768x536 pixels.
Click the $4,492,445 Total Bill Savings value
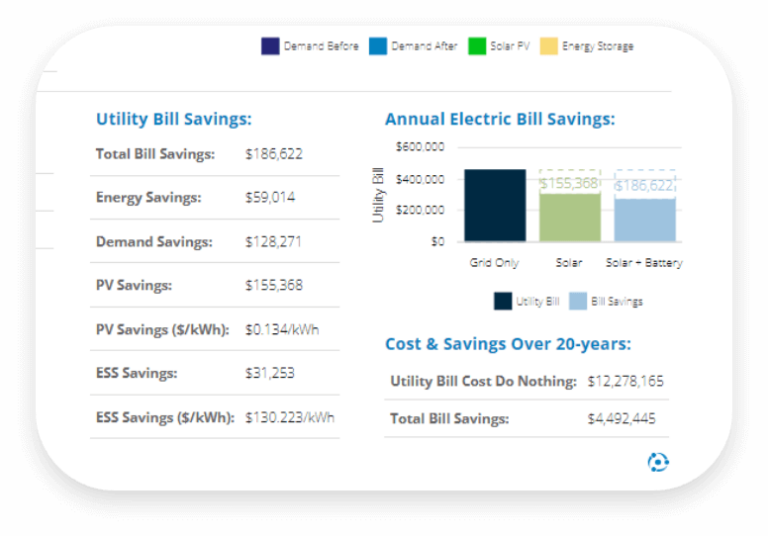(621, 419)
